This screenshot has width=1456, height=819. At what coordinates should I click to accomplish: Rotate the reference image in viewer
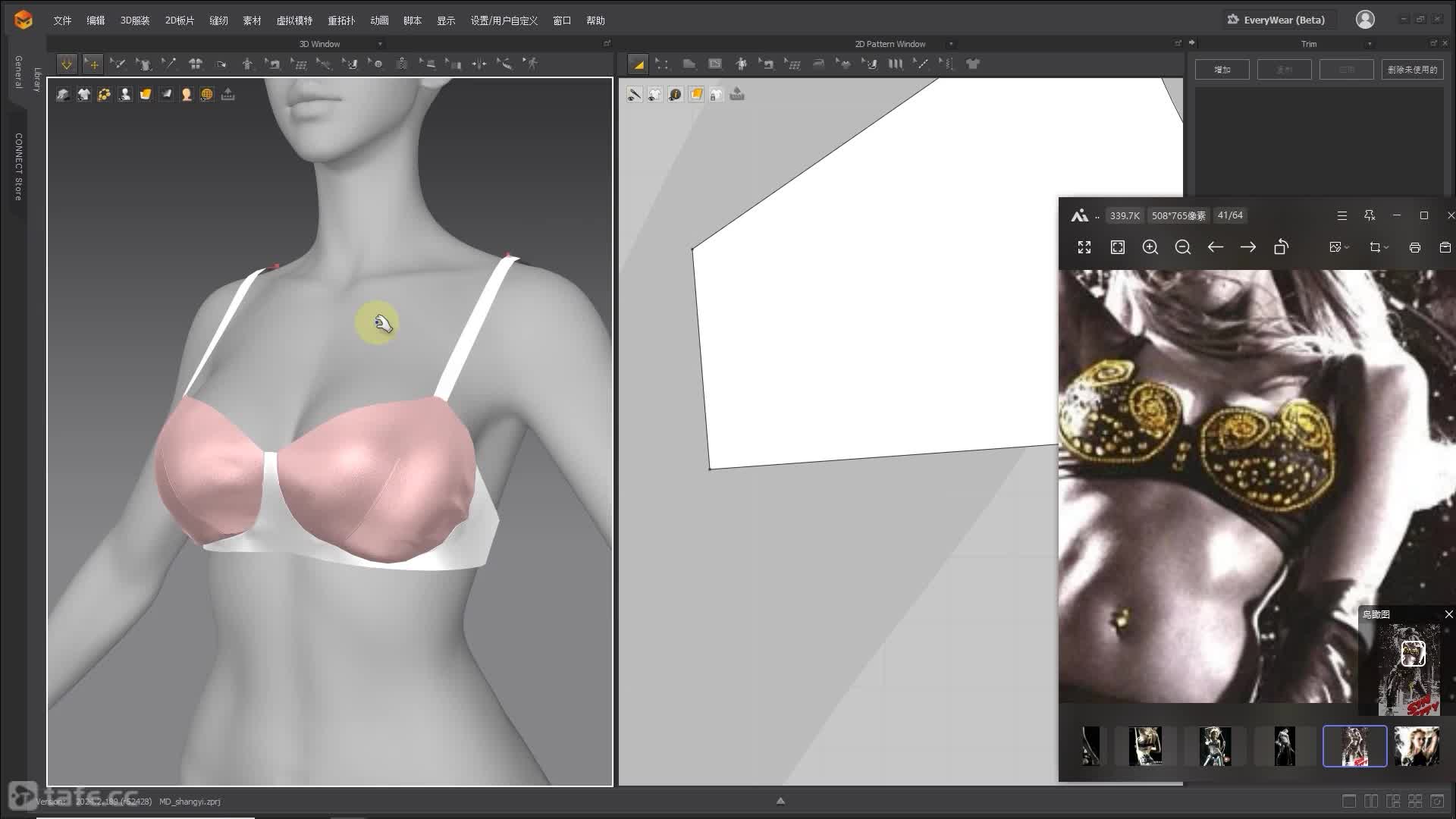click(x=1281, y=247)
